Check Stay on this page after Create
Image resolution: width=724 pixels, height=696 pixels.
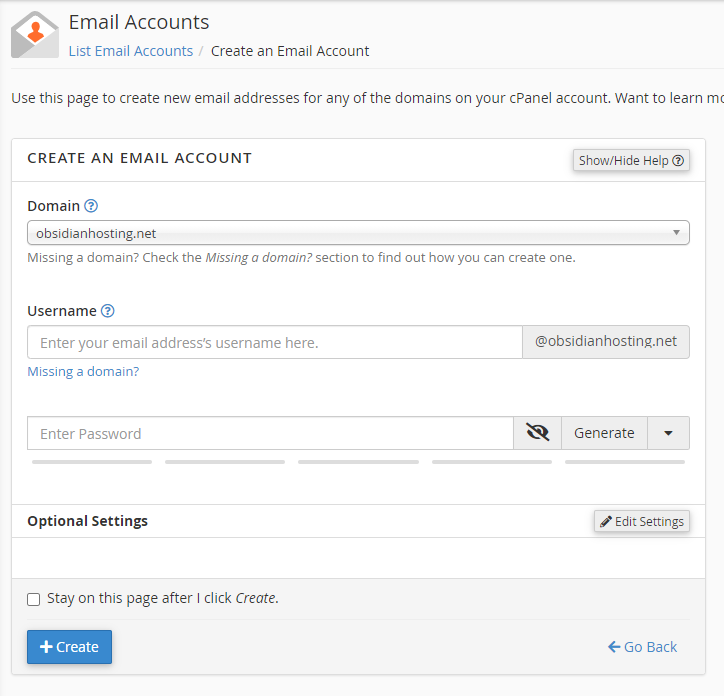click(x=34, y=599)
